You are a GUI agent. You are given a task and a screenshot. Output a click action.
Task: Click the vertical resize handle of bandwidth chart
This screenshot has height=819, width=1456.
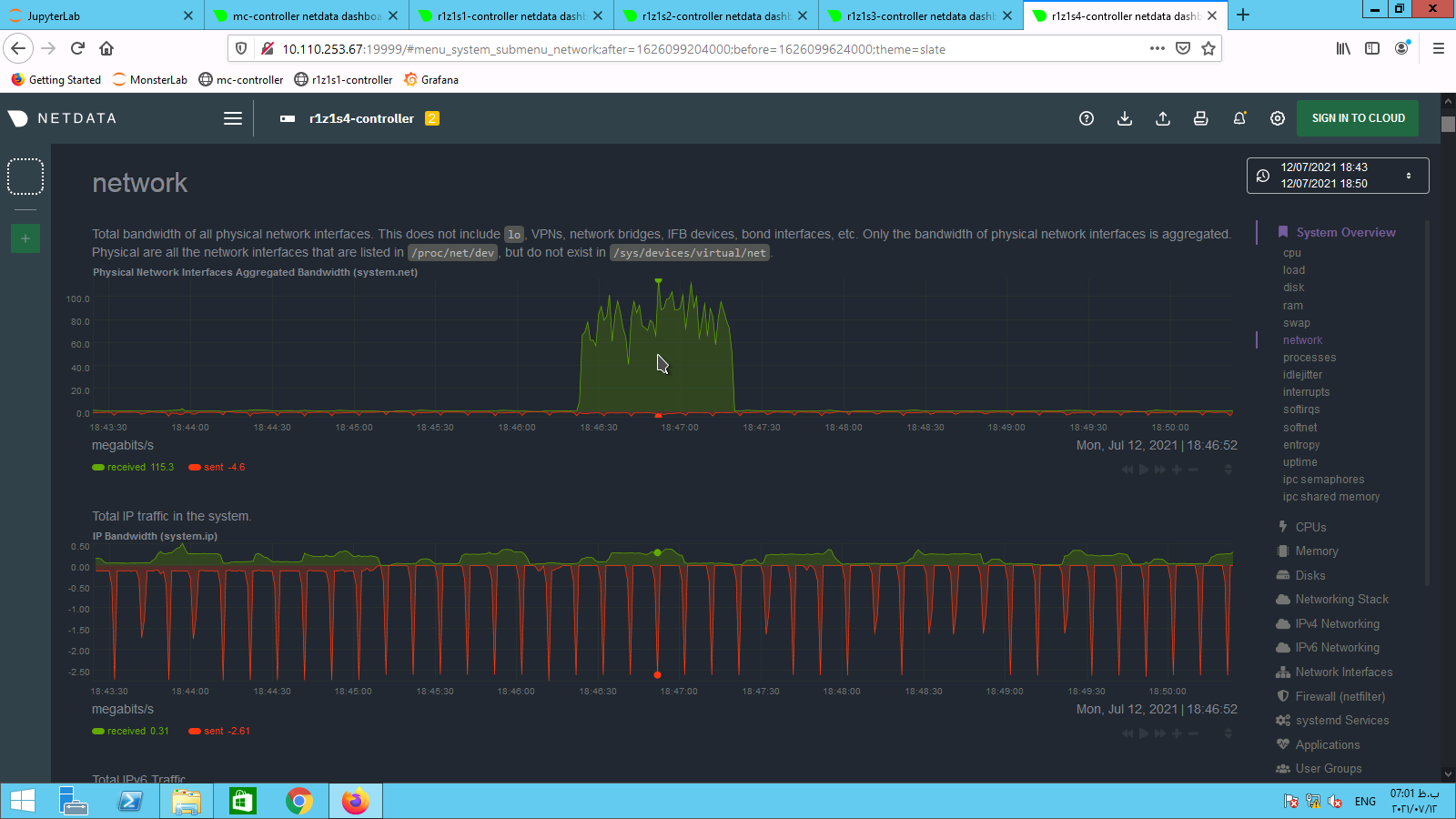[1228, 470]
